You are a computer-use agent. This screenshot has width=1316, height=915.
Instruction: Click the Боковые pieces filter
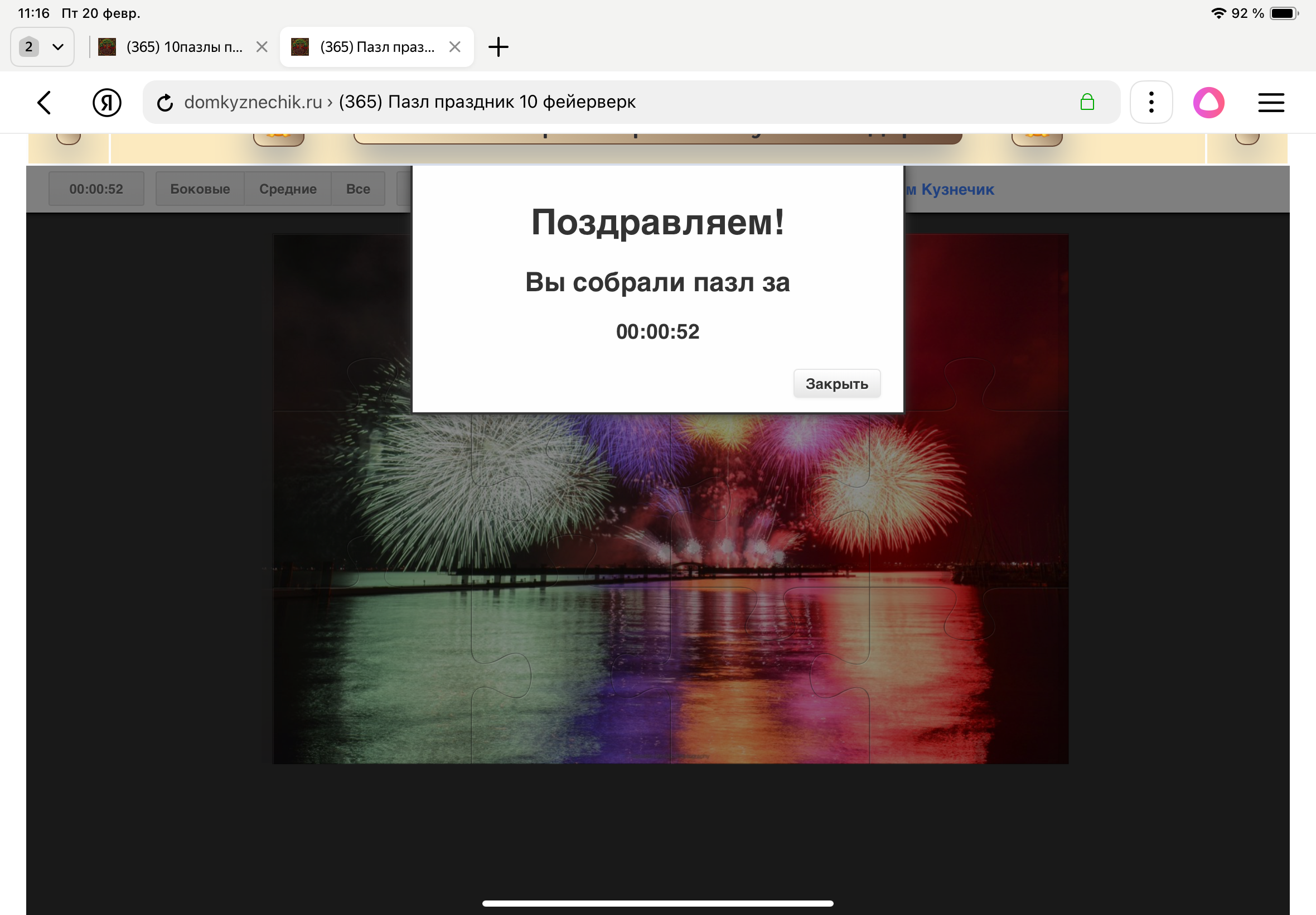coord(200,189)
